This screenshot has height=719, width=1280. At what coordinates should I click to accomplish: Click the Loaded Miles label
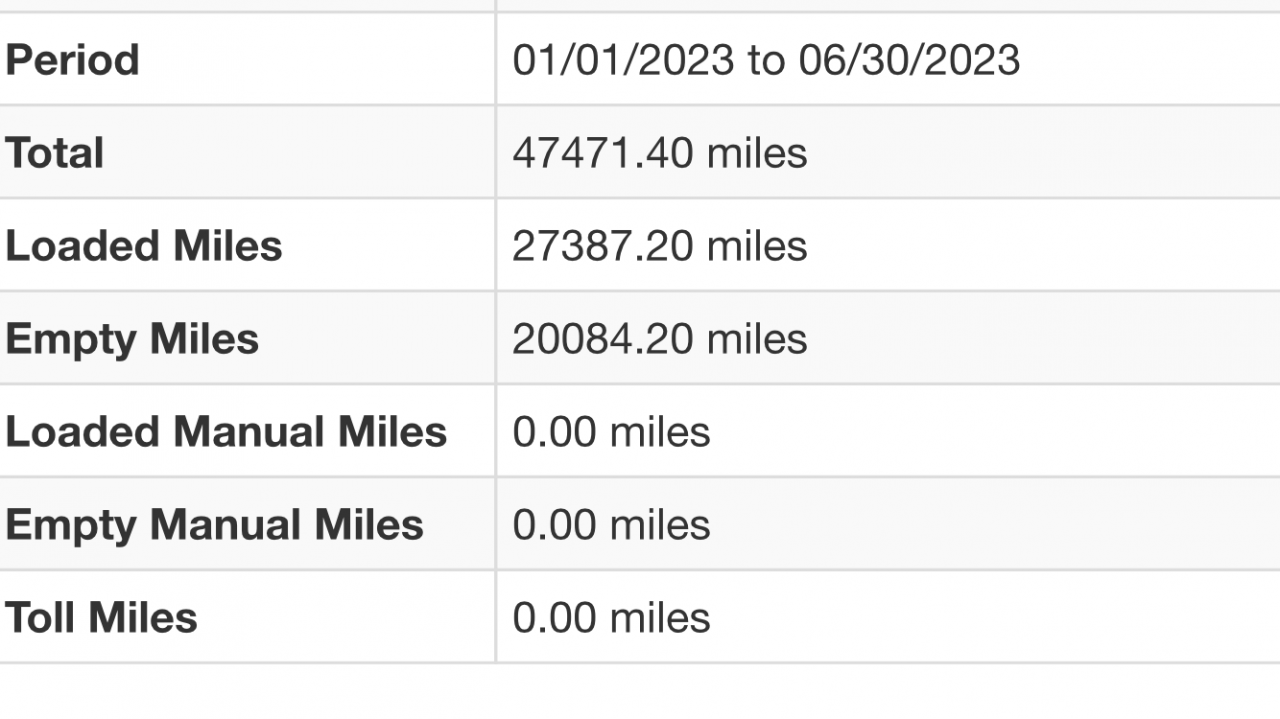[144, 246]
